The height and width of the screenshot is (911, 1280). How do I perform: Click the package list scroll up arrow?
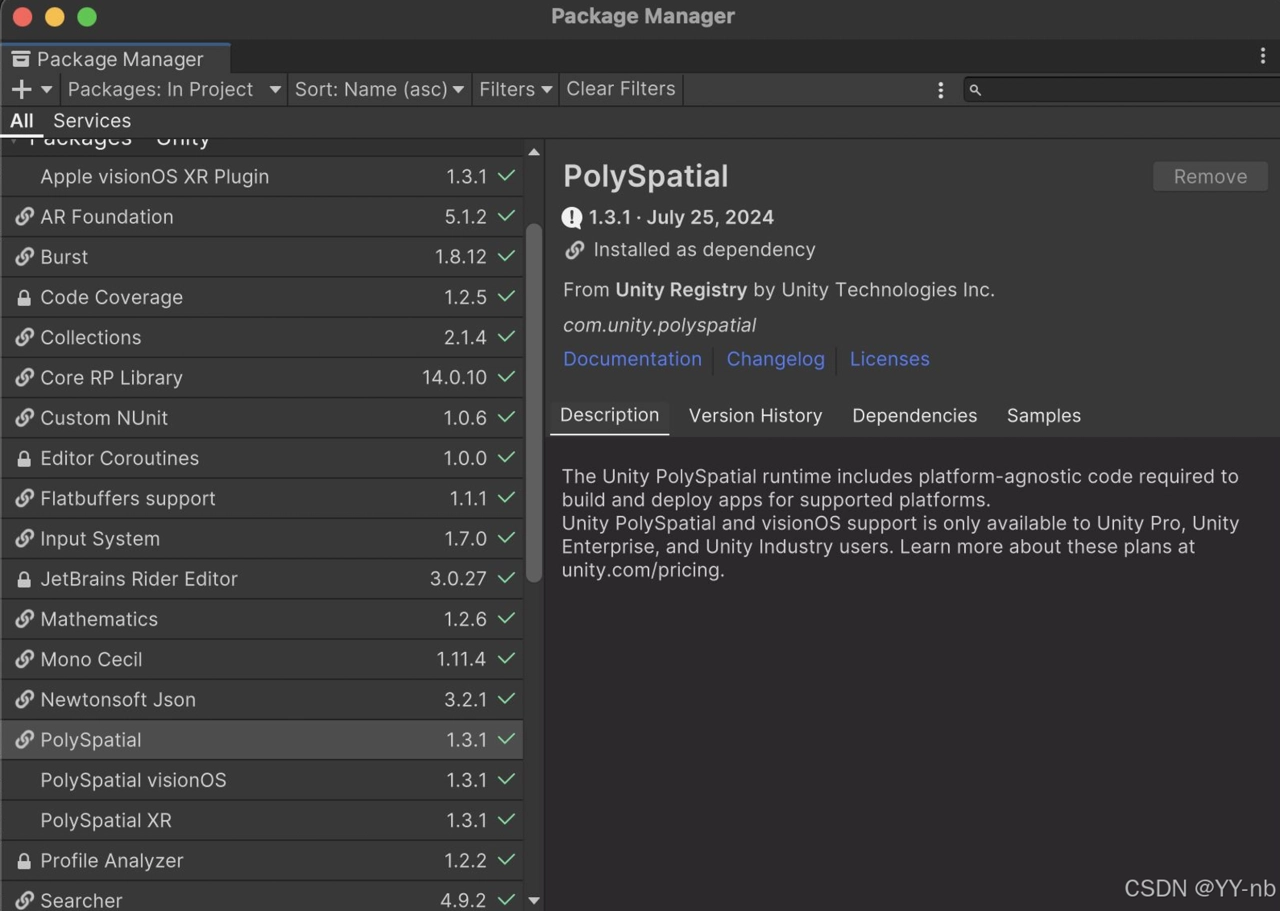click(x=534, y=152)
